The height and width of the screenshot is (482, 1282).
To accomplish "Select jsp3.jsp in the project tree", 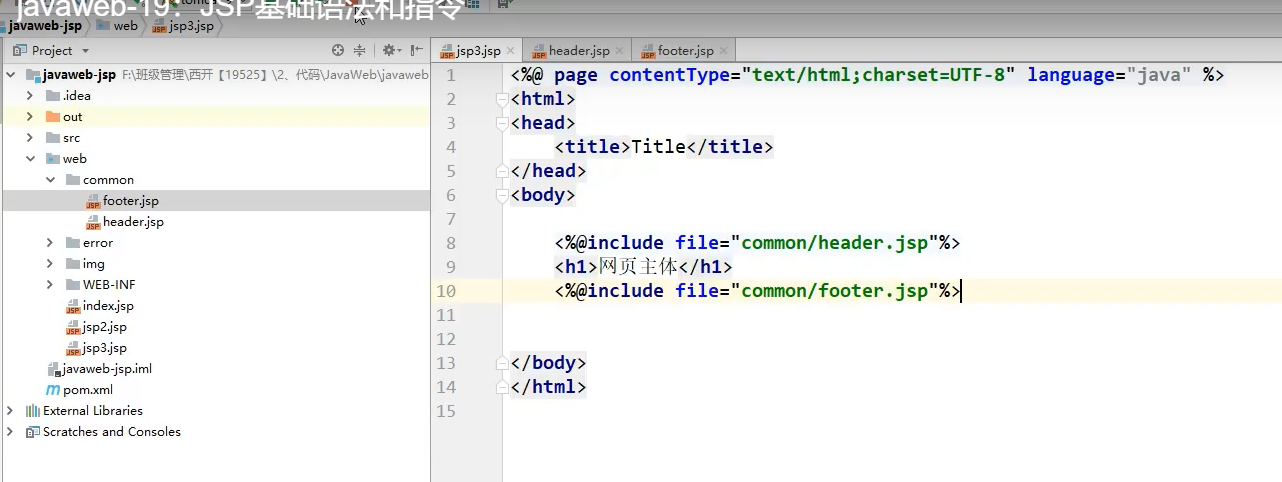I will click(105, 348).
